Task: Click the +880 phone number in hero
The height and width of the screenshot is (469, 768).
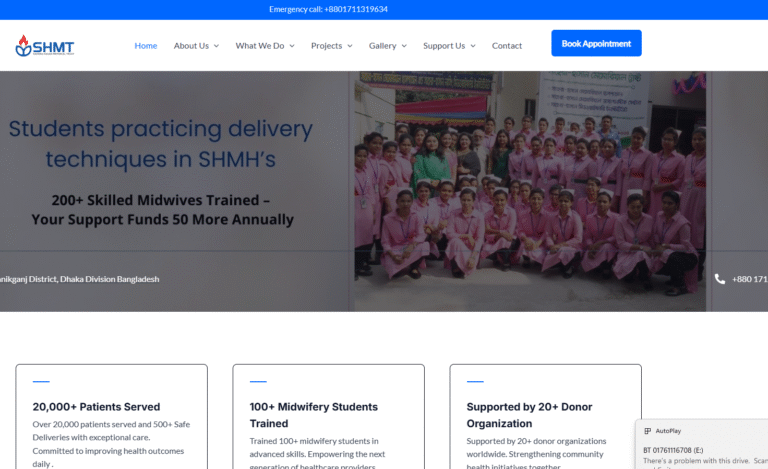Action: coord(750,279)
